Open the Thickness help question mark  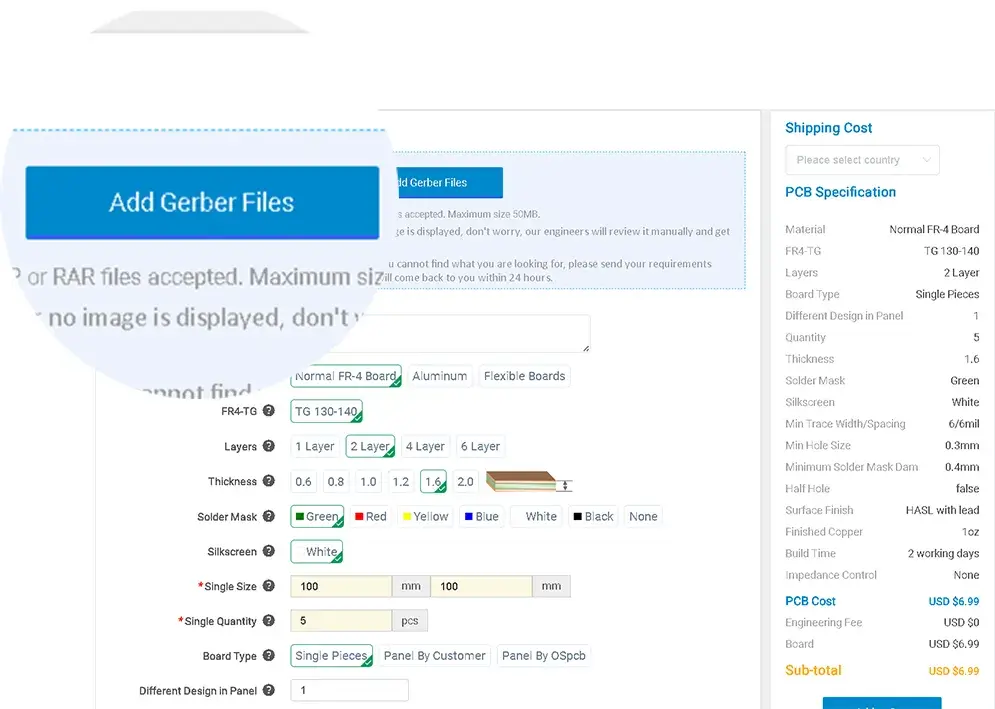(269, 481)
